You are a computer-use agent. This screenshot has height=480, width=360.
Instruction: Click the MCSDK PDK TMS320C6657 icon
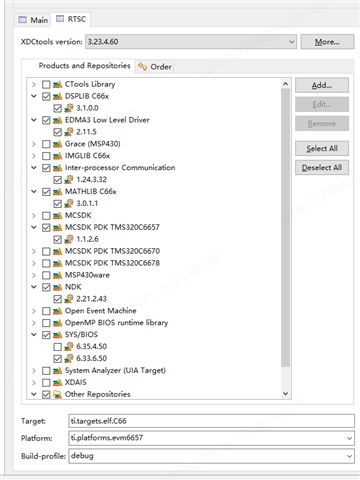pos(57,228)
